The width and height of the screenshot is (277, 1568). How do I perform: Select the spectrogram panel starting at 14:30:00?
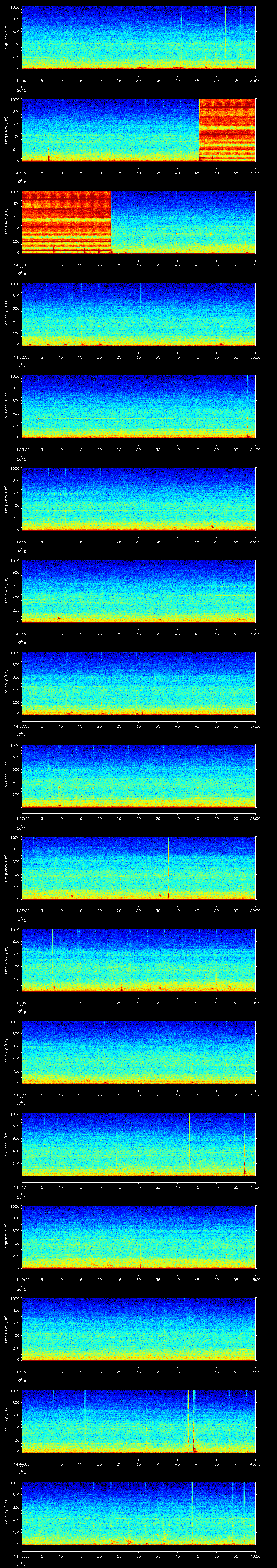pos(138,130)
